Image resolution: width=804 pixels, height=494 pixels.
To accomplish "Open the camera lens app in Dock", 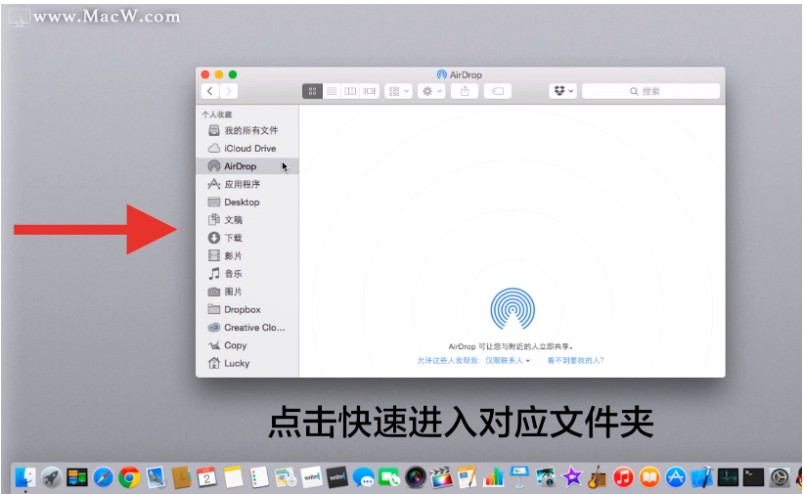I will [x=415, y=478].
